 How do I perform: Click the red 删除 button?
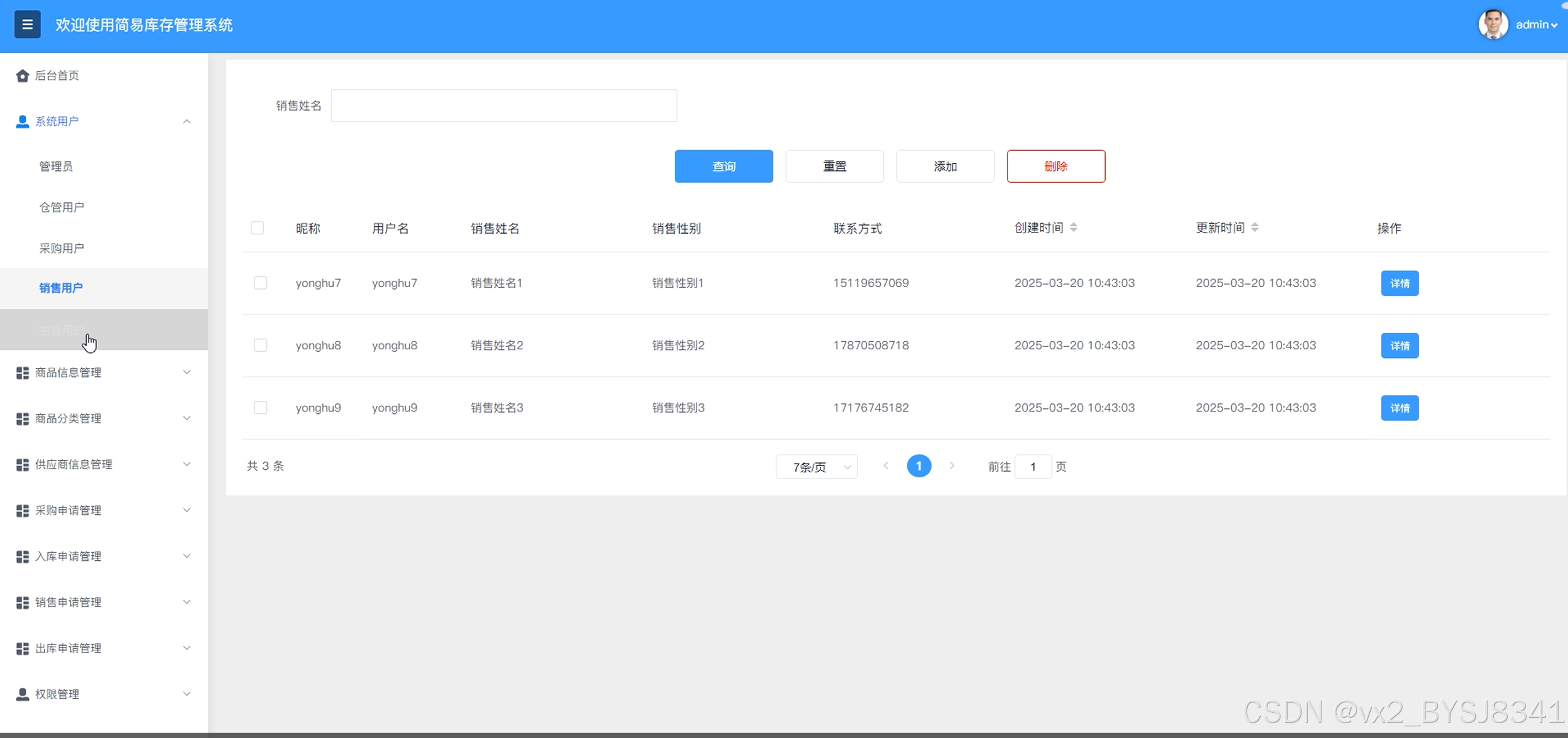pos(1055,166)
